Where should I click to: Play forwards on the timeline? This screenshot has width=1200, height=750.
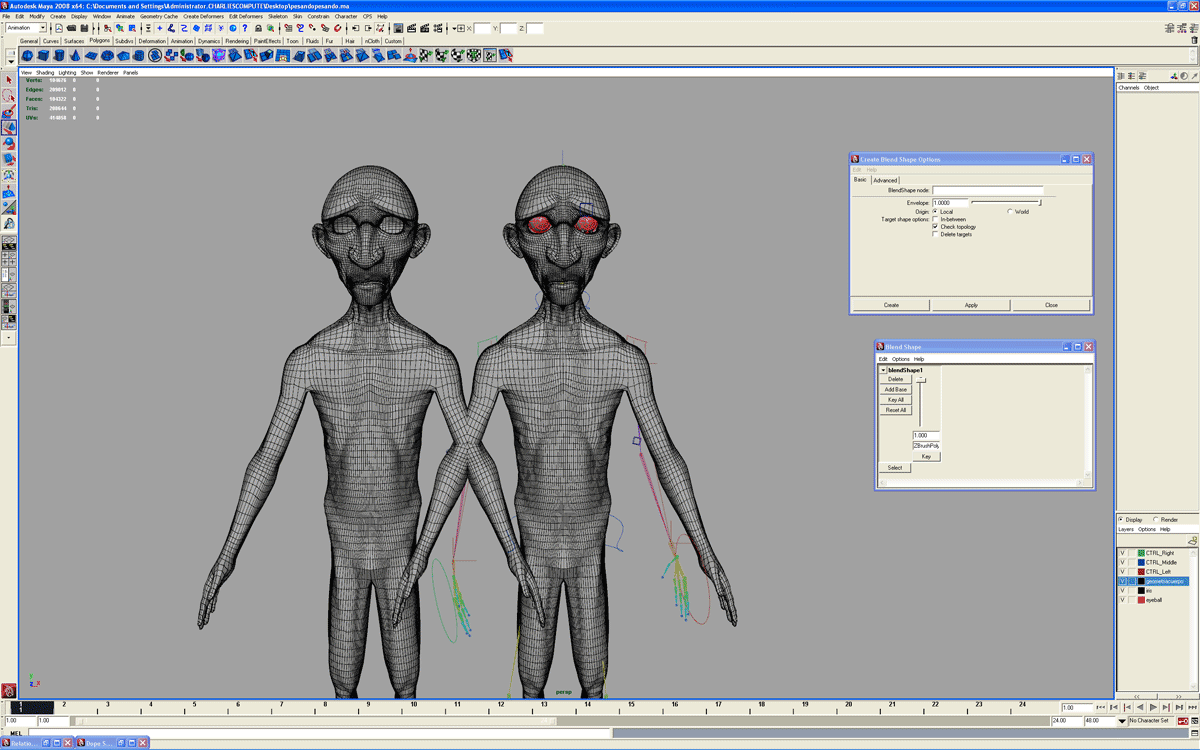1153,707
